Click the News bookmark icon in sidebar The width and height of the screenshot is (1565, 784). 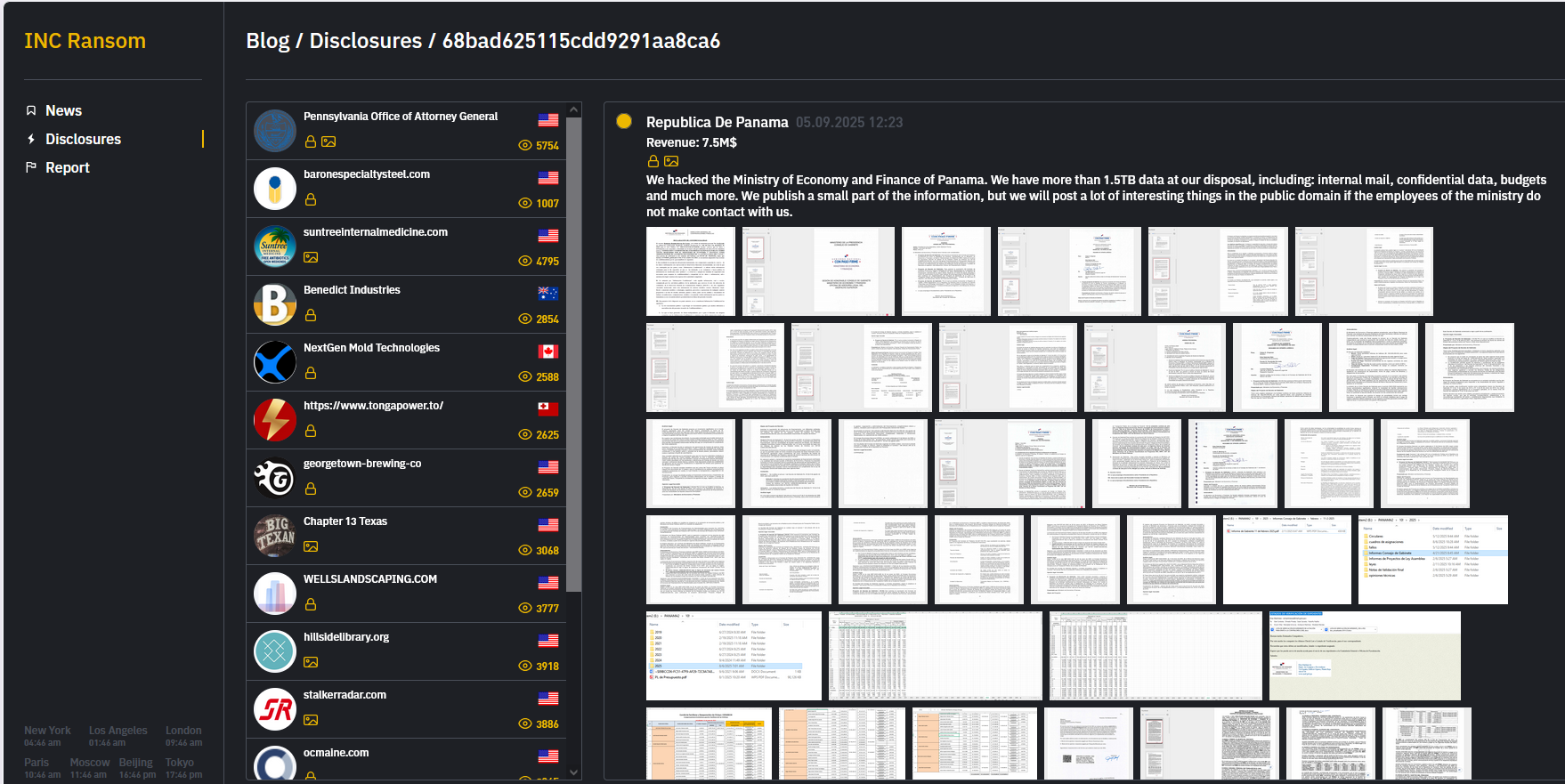[x=31, y=110]
